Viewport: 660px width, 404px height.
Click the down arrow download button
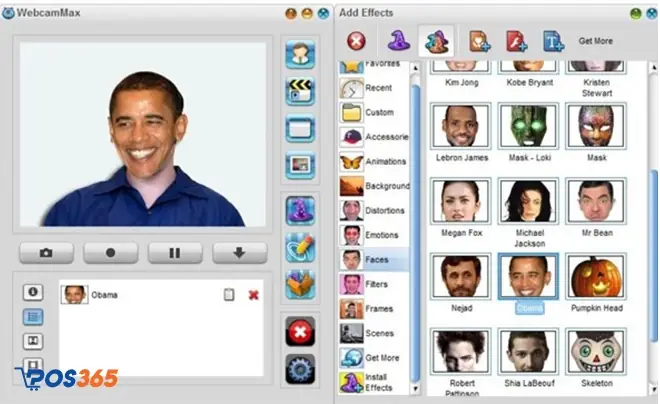[240, 253]
